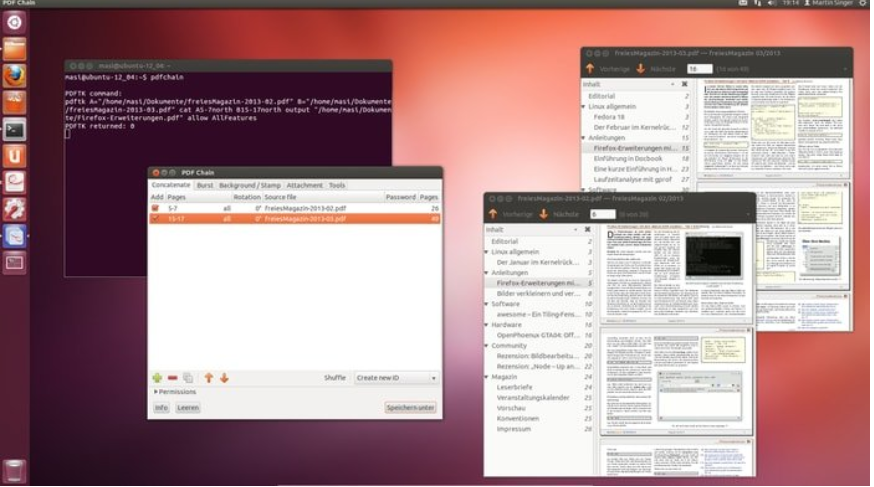Close the Inhalt sidebar in the 03/2013 viewer
This screenshot has width=874, height=487.
tap(684, 84)
